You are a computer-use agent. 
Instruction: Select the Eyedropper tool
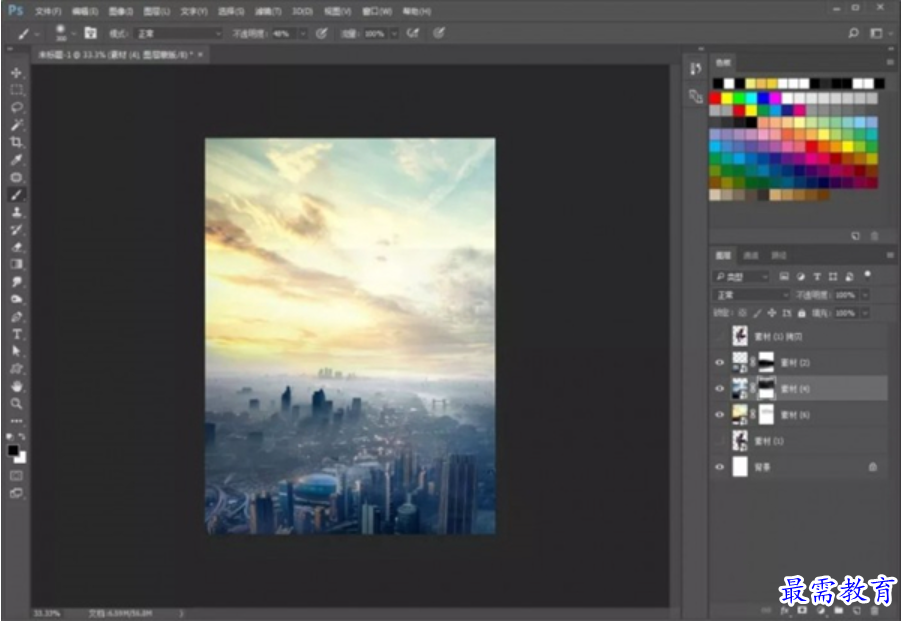(17, 160)
